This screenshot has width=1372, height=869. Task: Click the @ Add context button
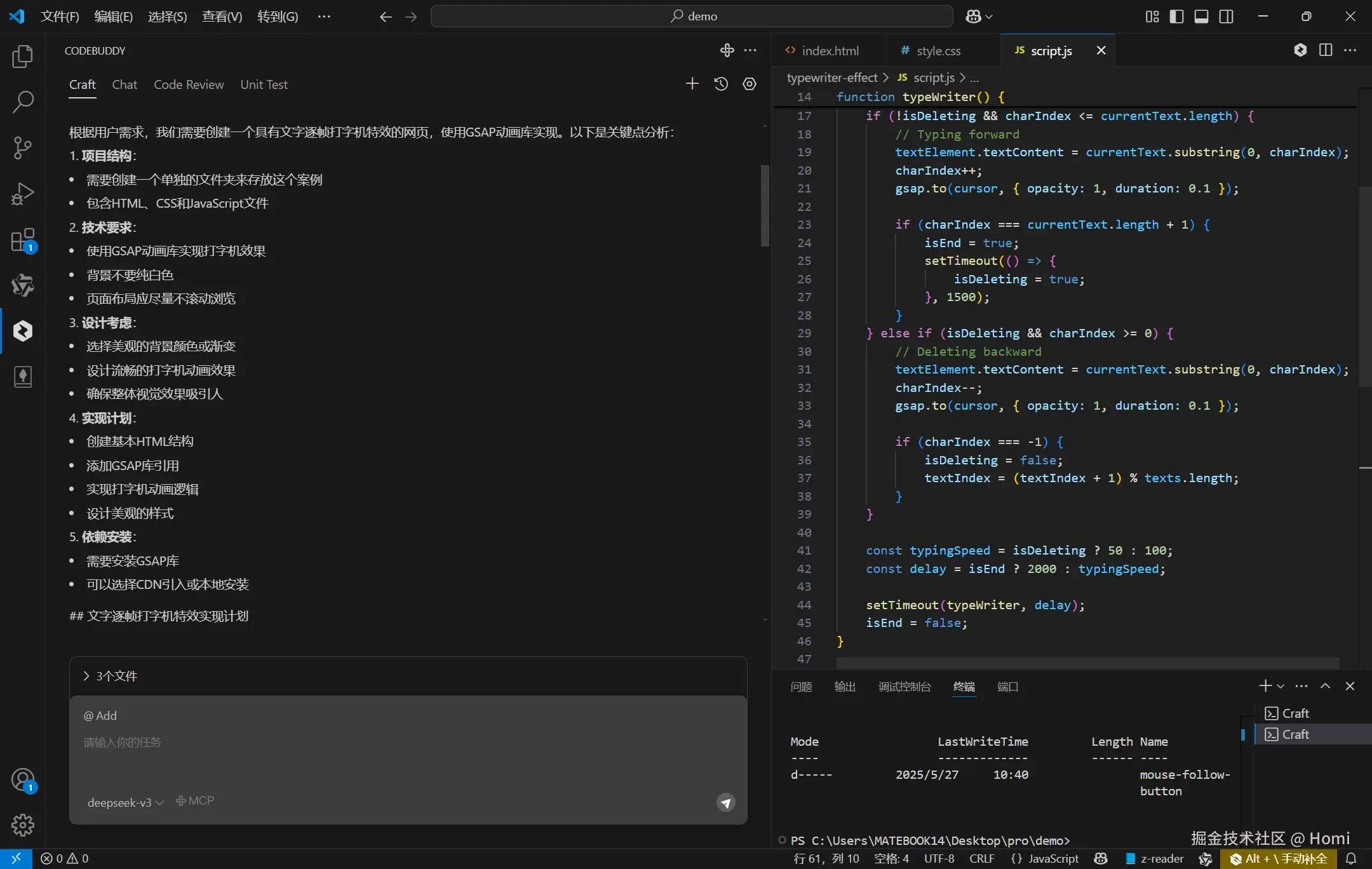point(100,715)
